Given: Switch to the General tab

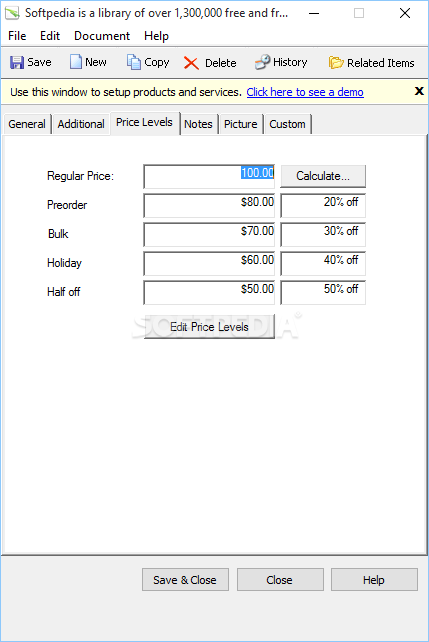Looking at the screenshot, I should (27, 124).
